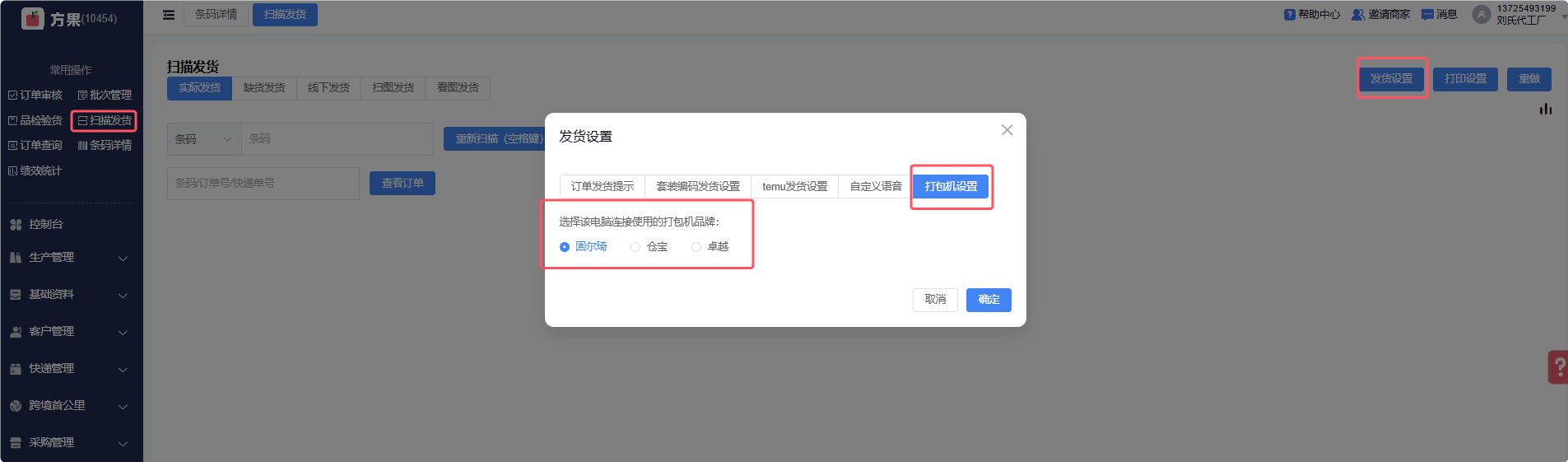Click 确定 to confirm settings

pyautogui.click(x=989, y=300)
